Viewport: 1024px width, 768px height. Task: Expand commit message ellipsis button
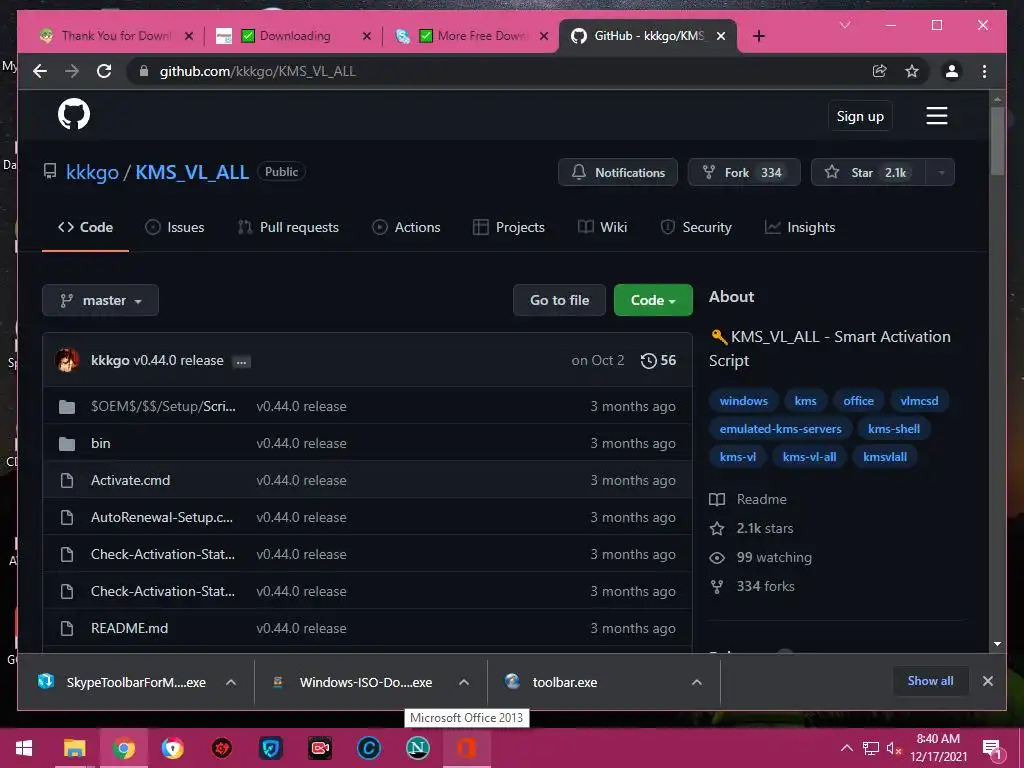[x=242, y=362]
